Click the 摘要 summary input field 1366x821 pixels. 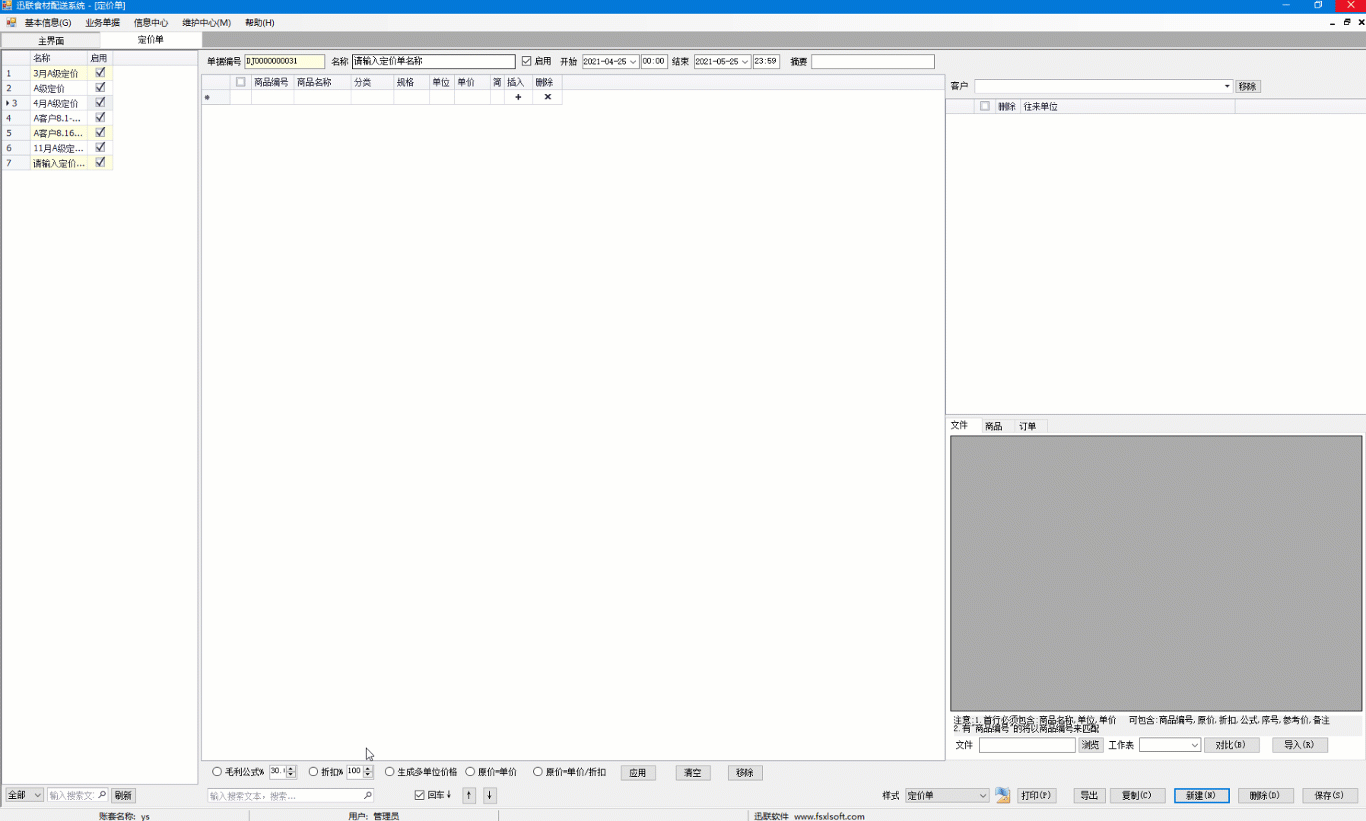coord(872,62)
